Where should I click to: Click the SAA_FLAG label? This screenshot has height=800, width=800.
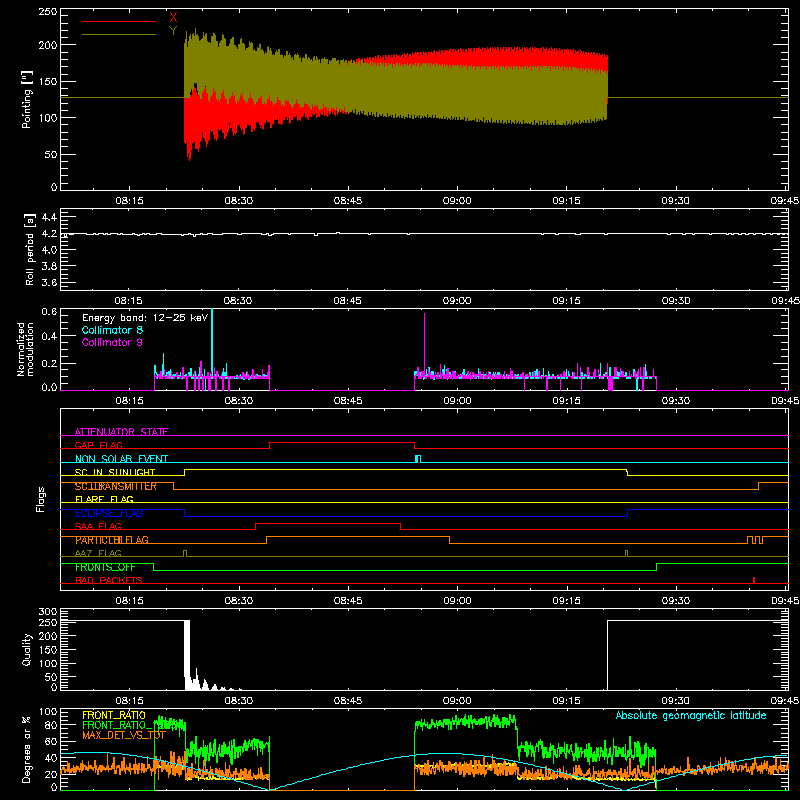point(98,526)
